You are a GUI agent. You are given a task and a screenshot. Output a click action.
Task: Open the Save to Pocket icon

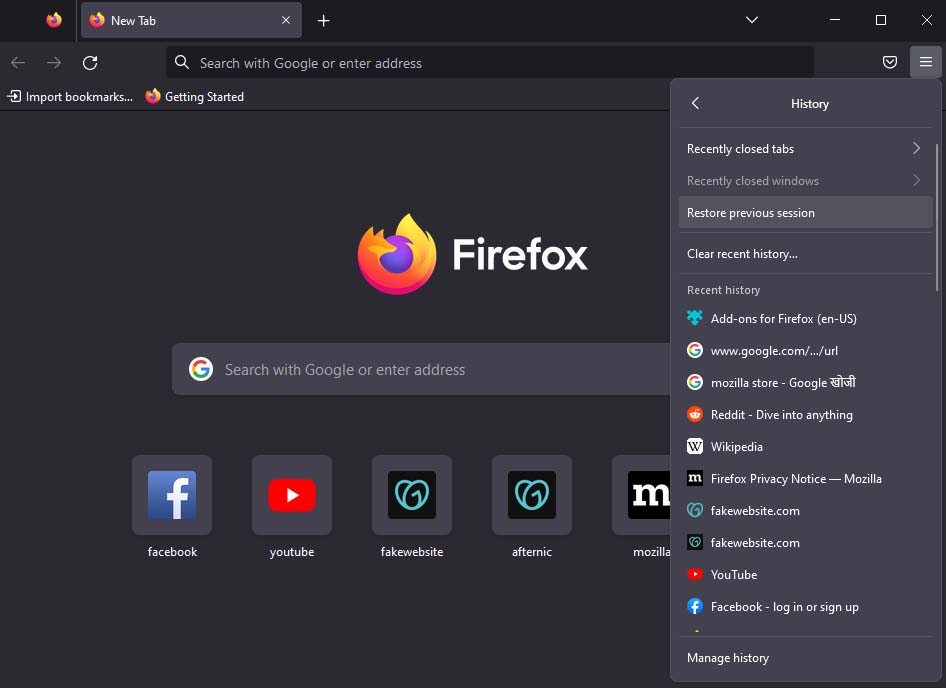tap(890, 62)
